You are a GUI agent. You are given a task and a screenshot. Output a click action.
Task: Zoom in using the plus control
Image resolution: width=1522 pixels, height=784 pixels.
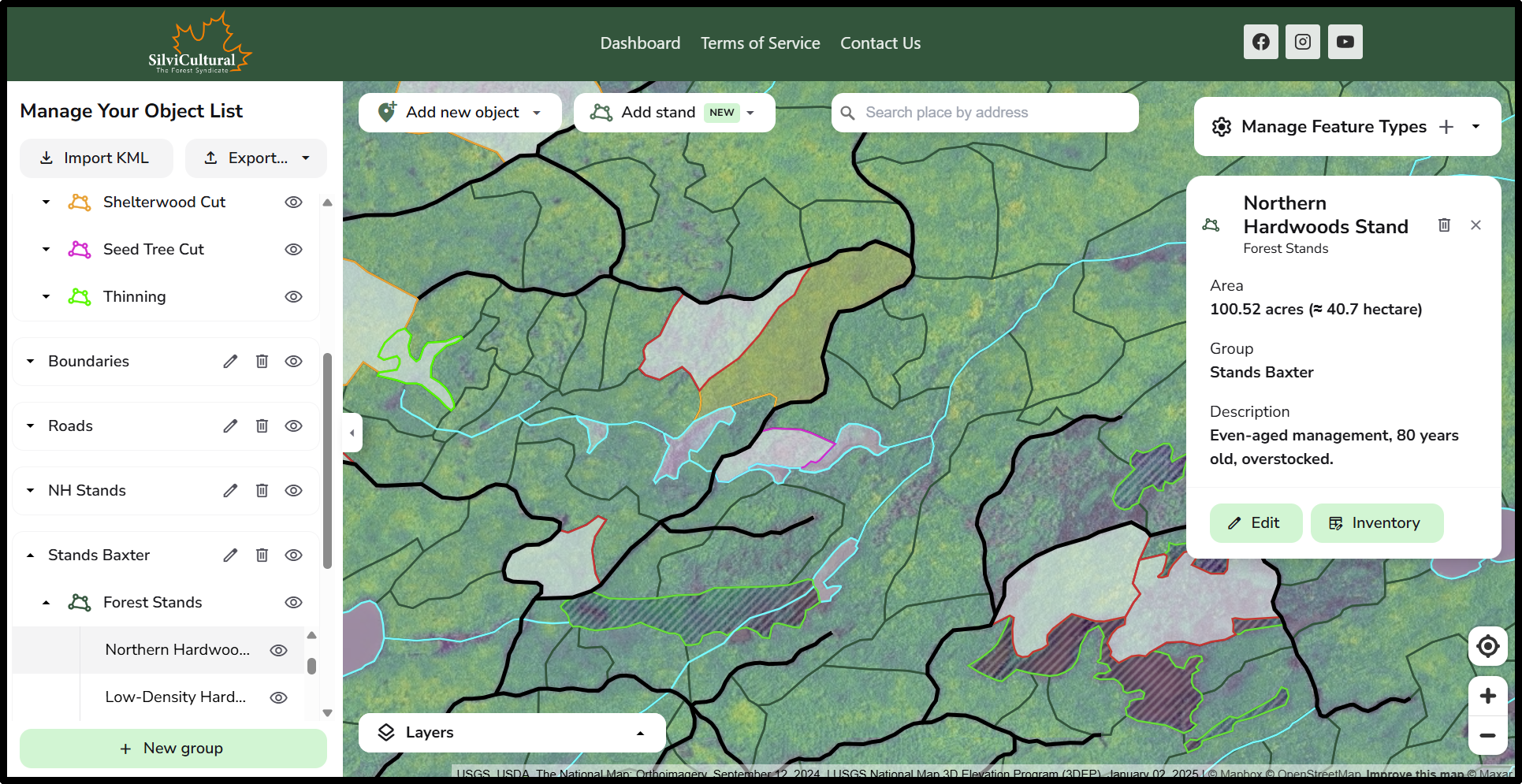click(x=1488, y=695)
